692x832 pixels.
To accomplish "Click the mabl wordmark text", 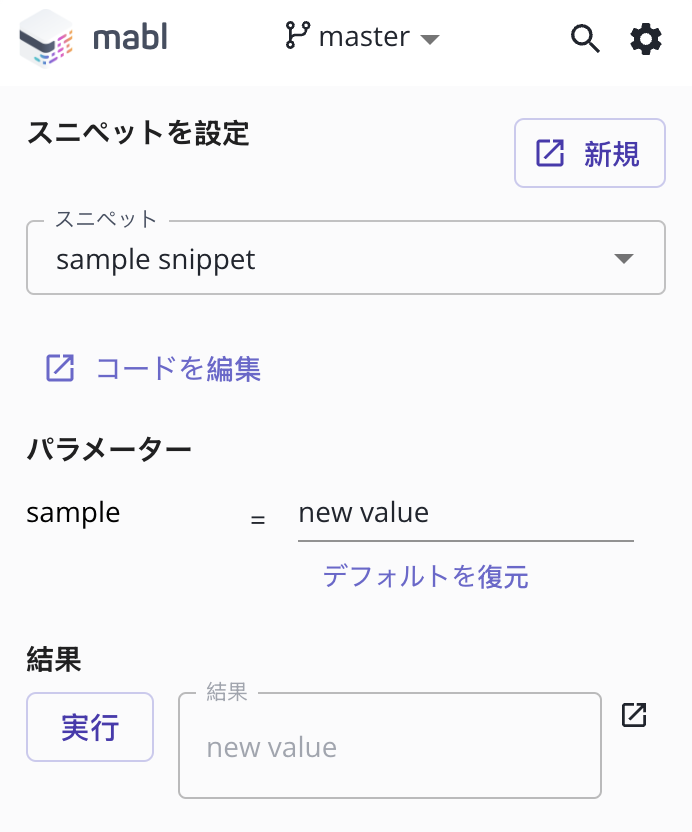I will click(131, 37).
